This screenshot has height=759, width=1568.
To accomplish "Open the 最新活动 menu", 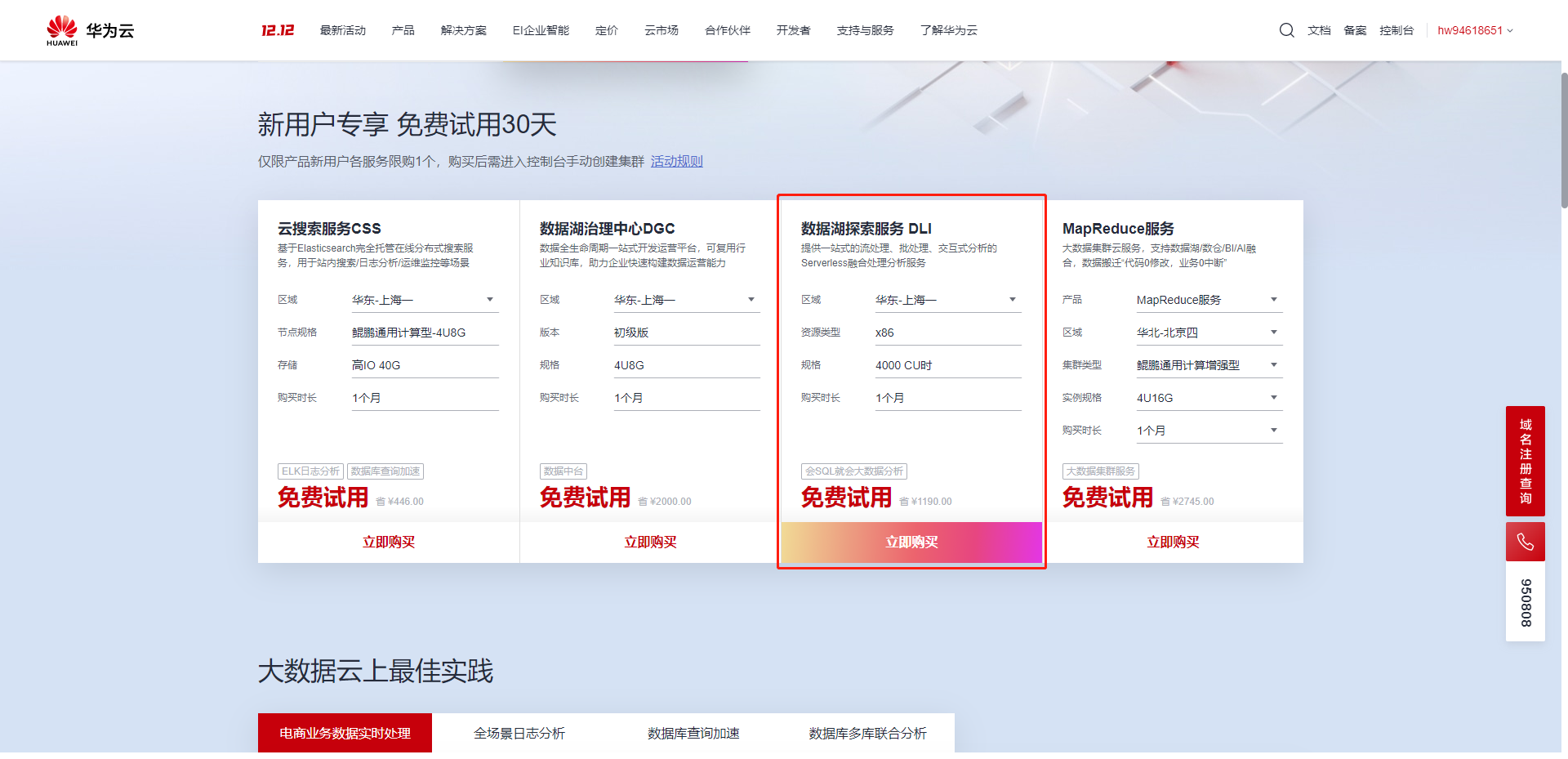I will coord(343,30).
